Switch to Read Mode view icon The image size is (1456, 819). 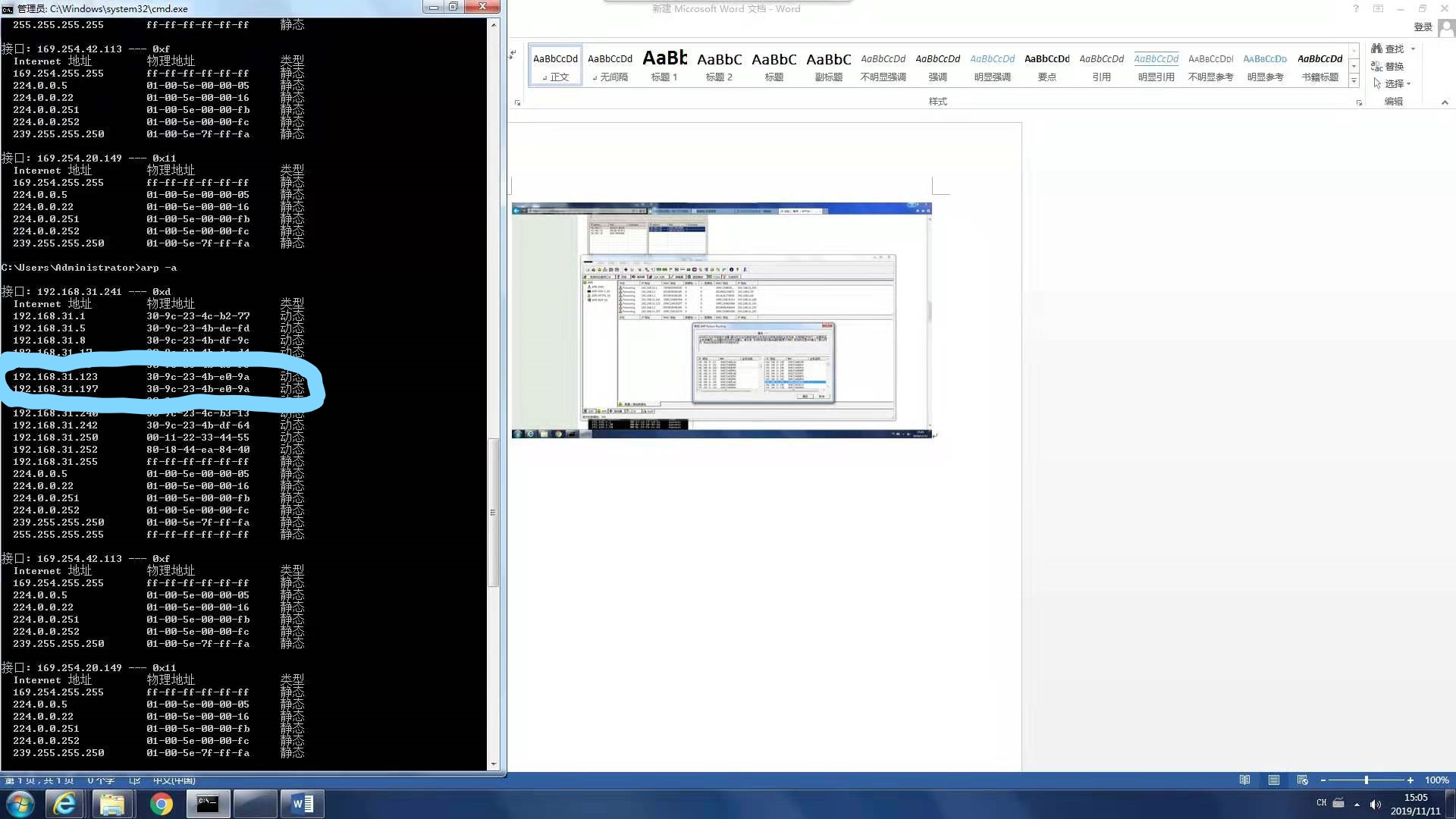click(1244, 780)
